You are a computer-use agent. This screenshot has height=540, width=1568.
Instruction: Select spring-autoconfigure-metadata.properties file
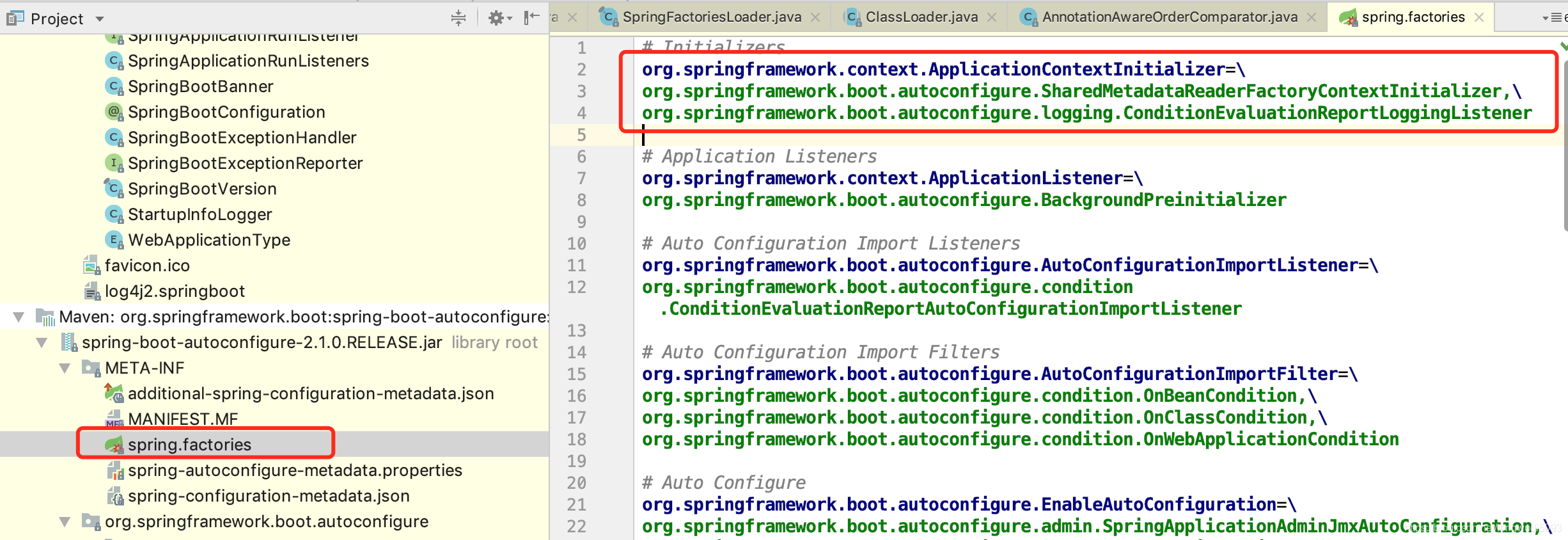coord(295,470)
